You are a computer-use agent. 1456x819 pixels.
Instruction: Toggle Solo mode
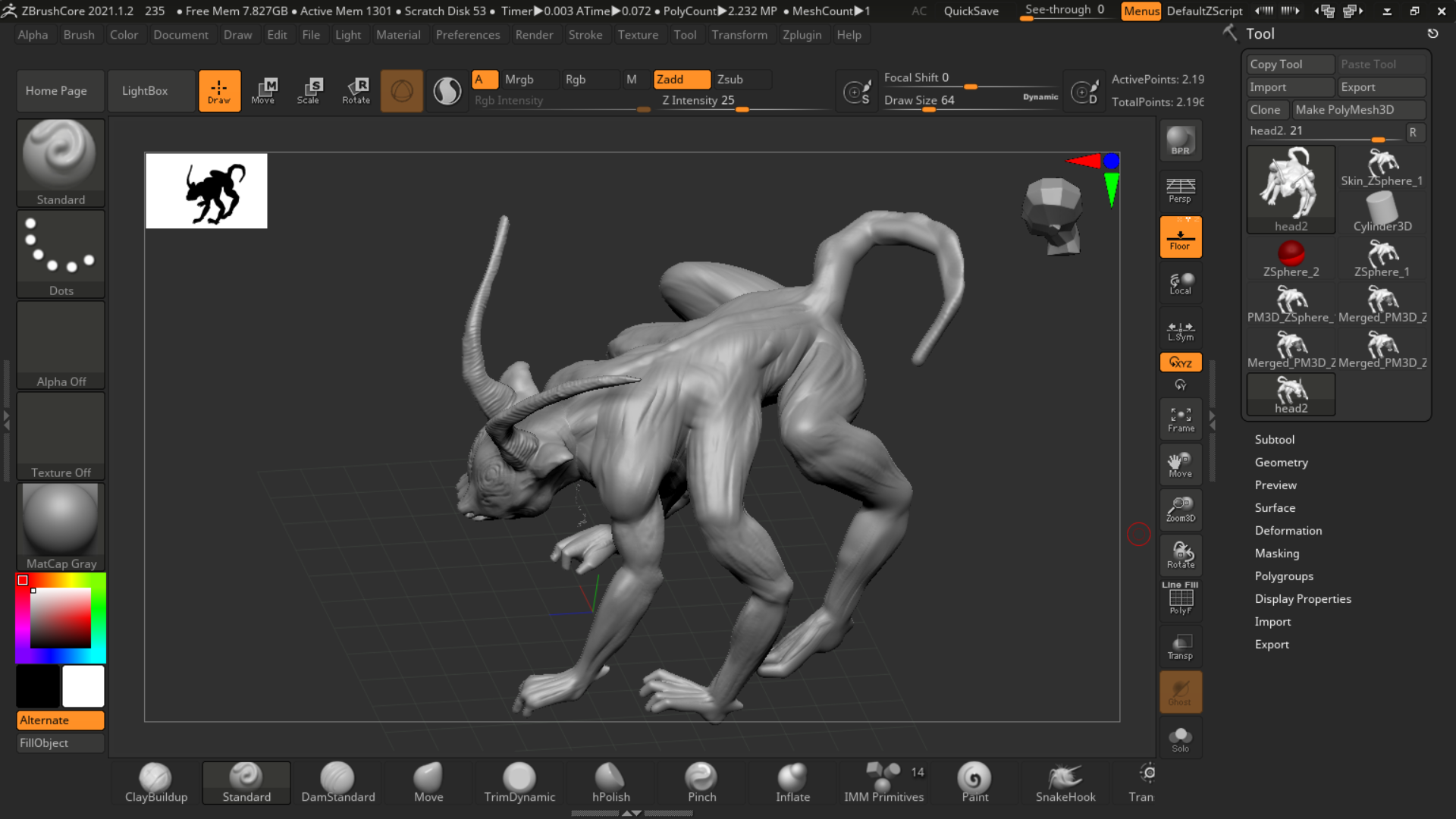pos(1180,739)
